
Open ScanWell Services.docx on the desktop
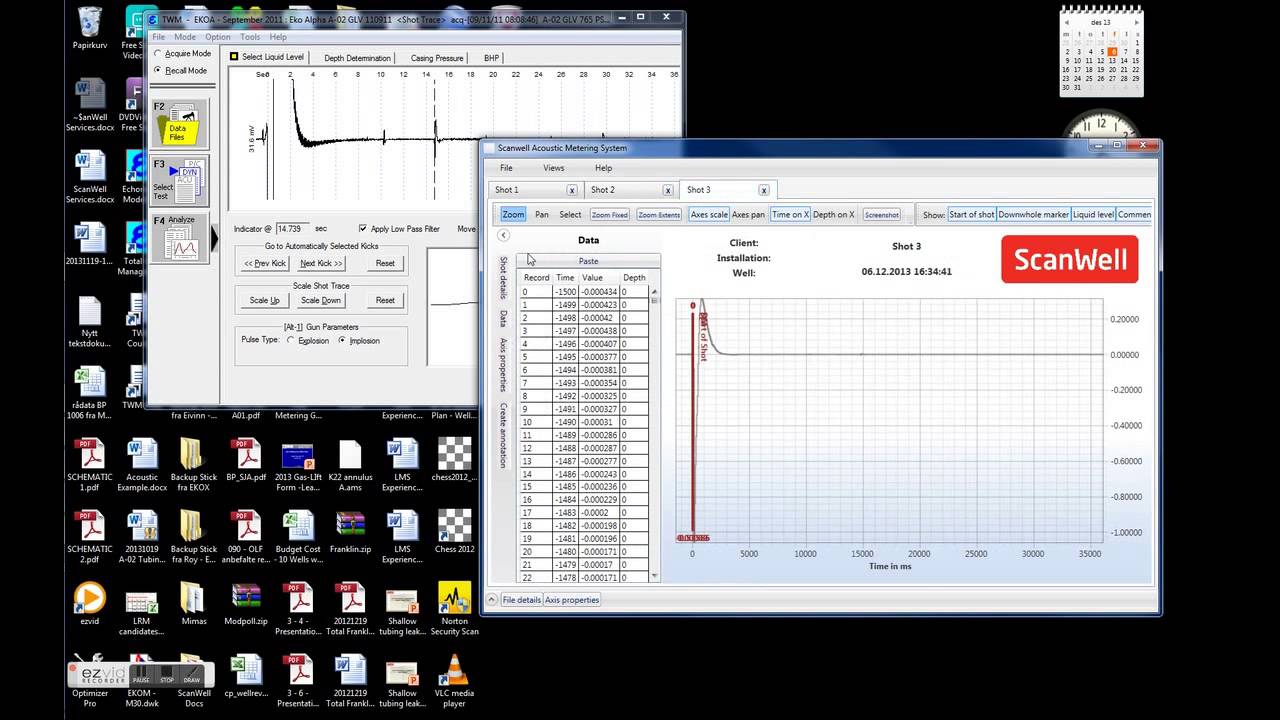coord(90,178)
